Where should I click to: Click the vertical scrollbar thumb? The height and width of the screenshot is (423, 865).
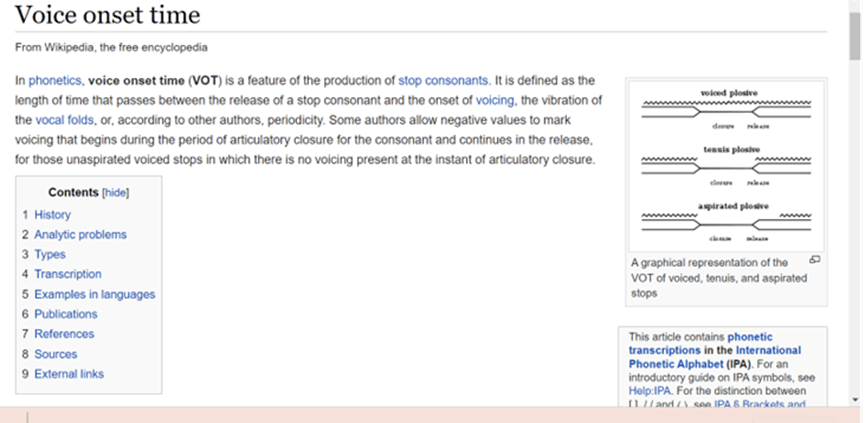855,36
